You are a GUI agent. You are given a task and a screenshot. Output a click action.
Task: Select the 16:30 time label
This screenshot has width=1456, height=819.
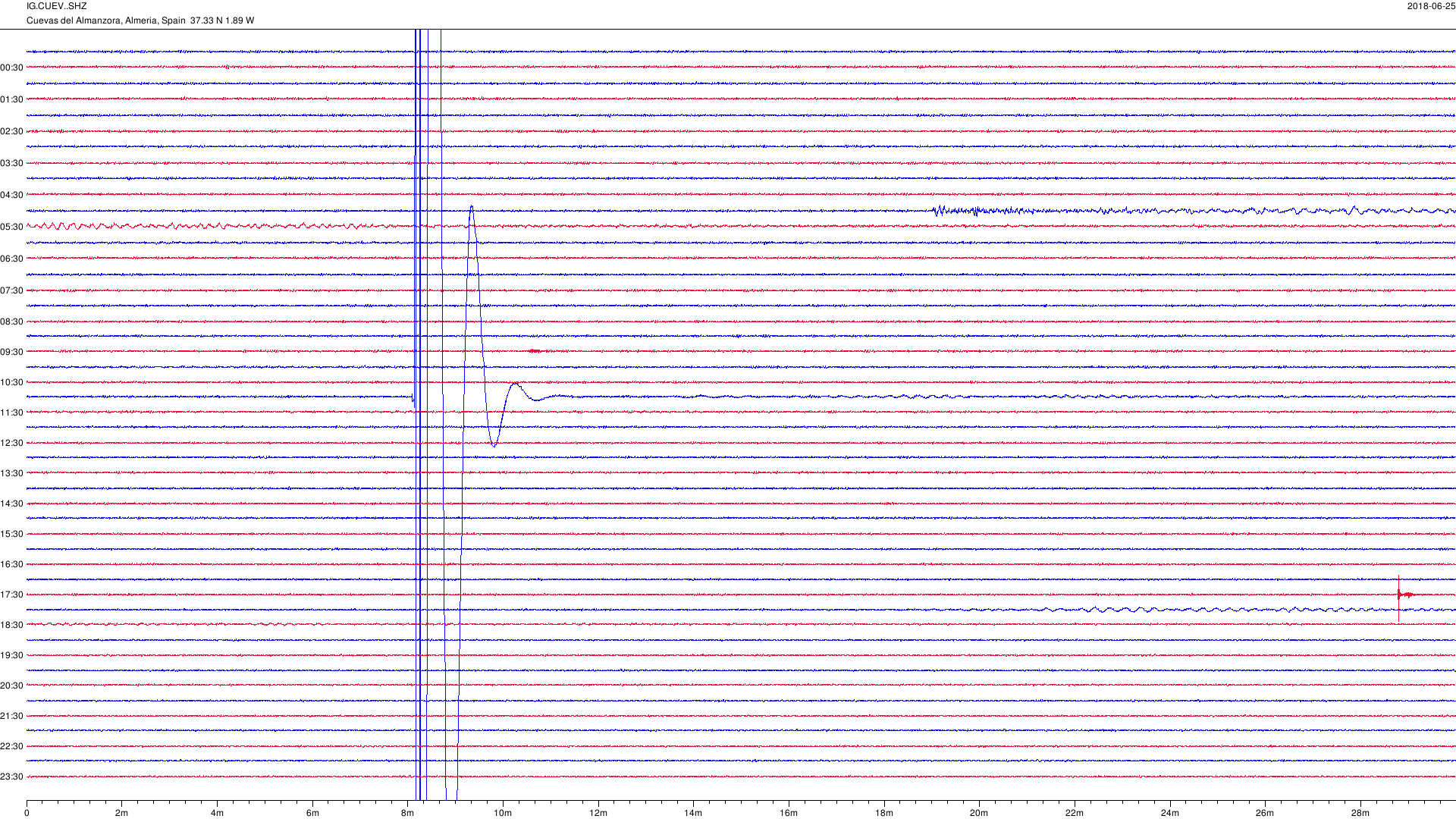pyautogui.click(x=11, y=564)
